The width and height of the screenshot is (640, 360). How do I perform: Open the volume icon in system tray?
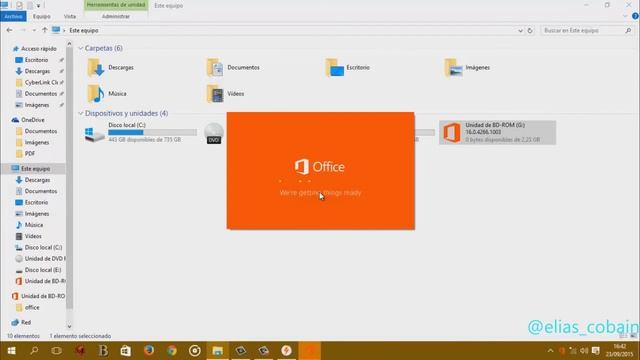584,351
